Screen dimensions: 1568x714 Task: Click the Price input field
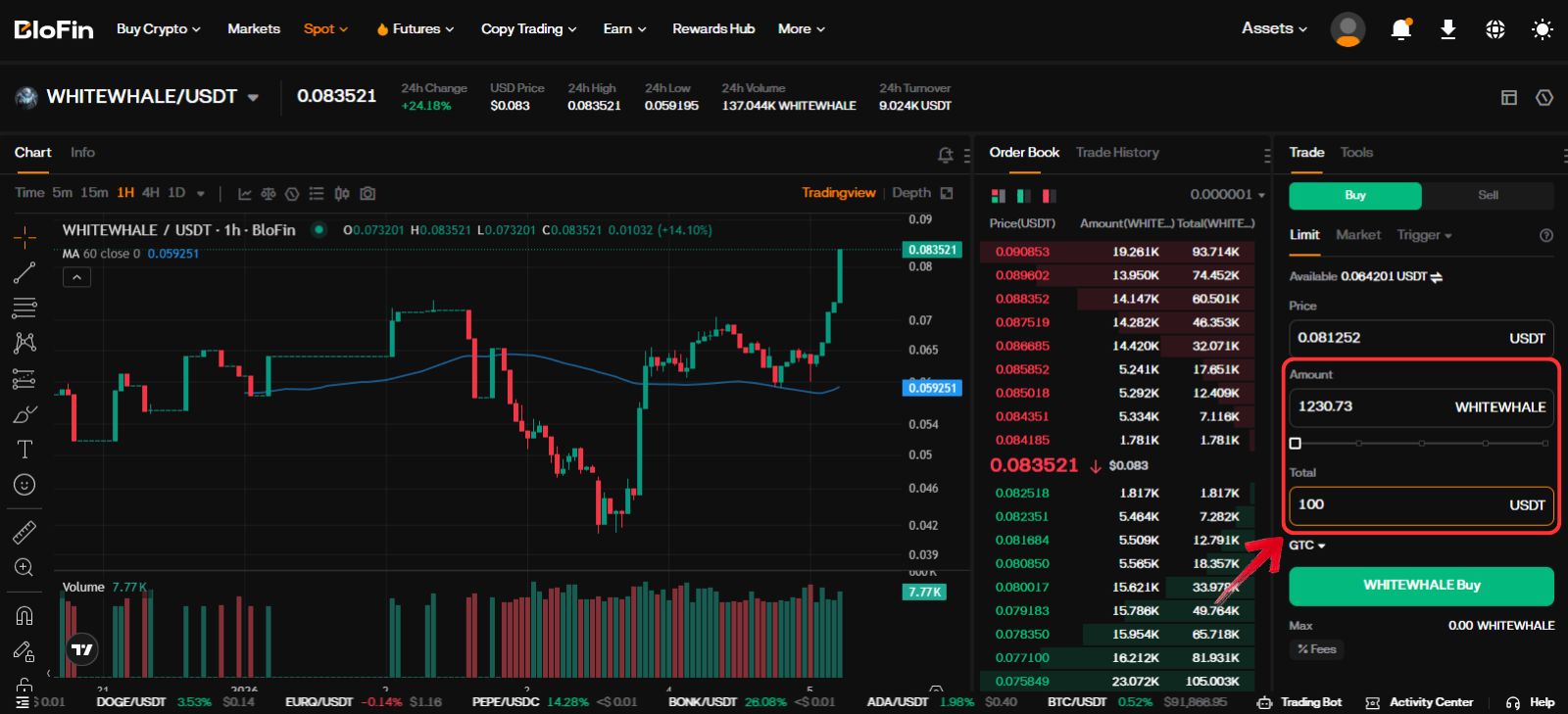[1396, 338]
